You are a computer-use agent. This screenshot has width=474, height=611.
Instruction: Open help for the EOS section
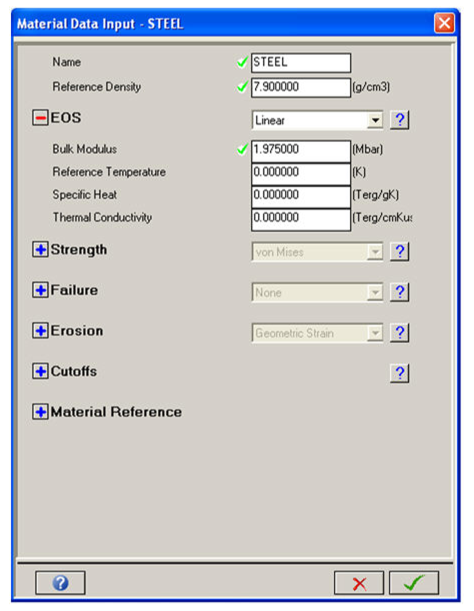click(x=400, y=120)
